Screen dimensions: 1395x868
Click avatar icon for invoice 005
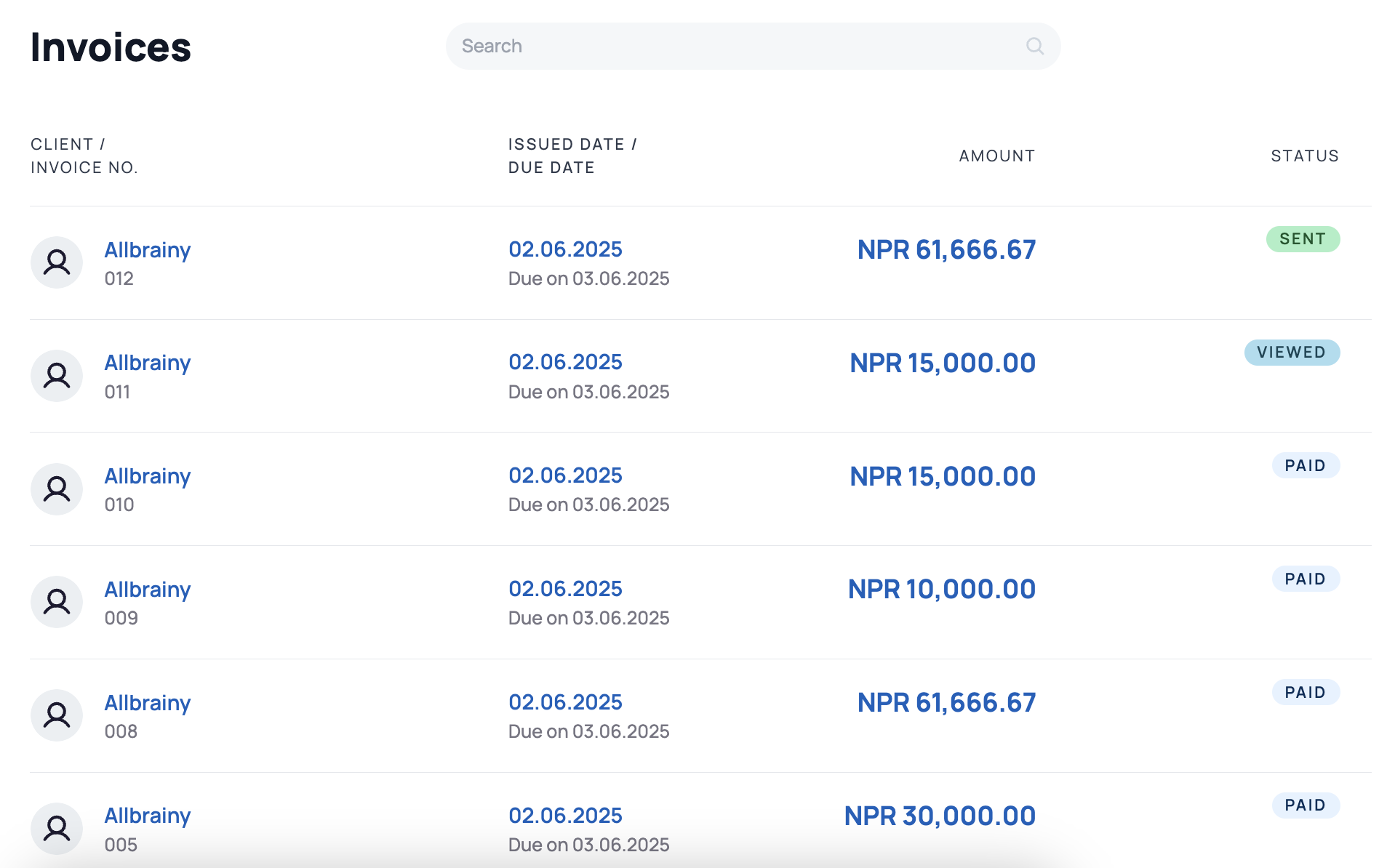[57, 829]
